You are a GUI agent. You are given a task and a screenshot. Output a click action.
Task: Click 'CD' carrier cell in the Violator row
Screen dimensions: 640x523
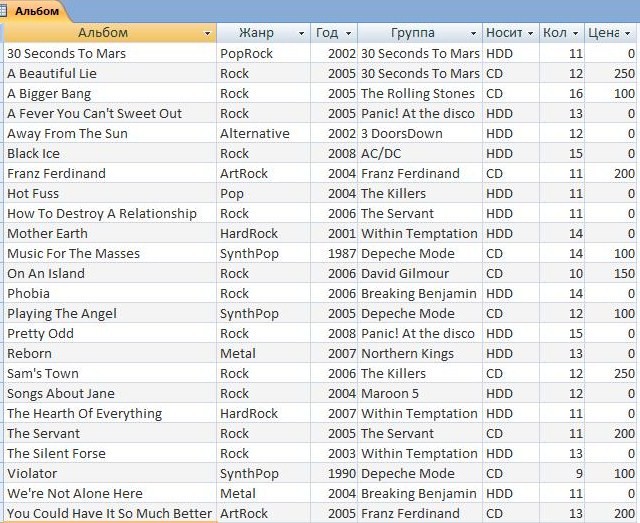point(511,474)
